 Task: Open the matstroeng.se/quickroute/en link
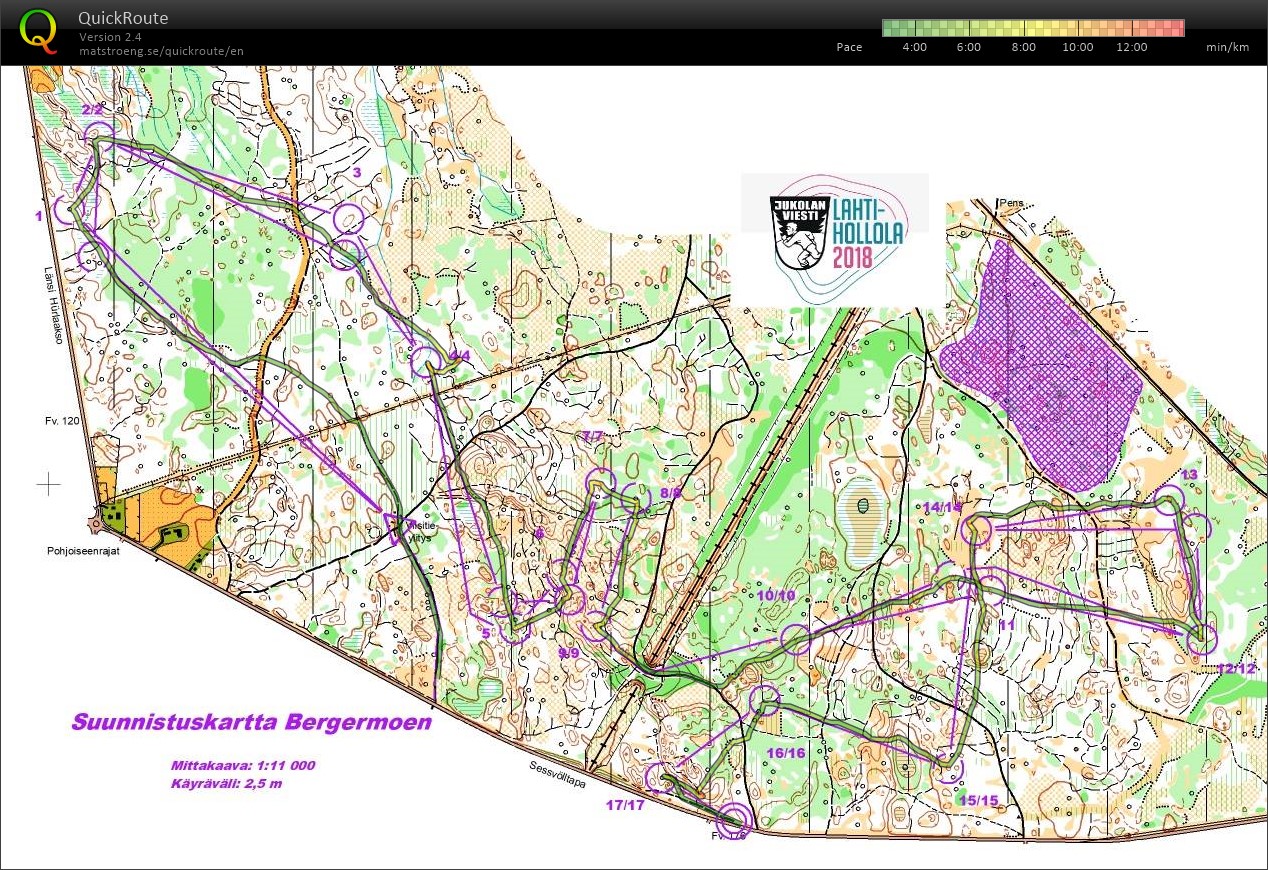[161, 51]
